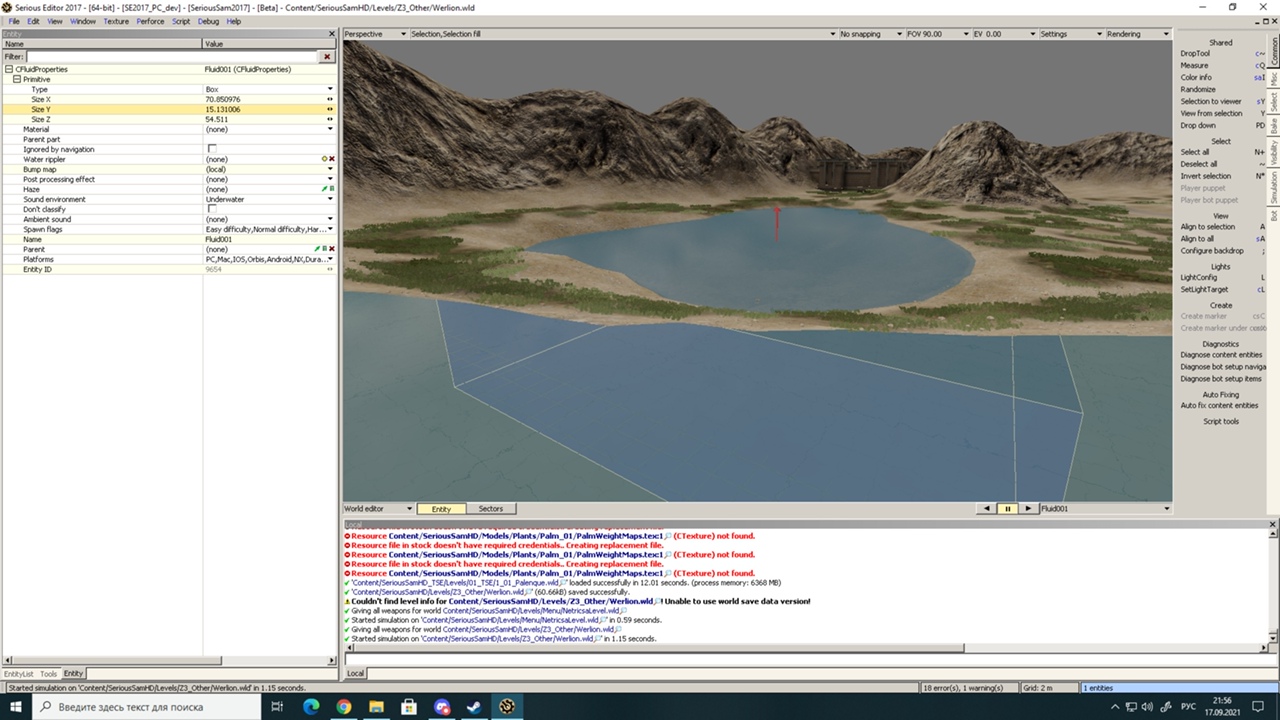Screen dimensions: 1280x720
Task: Switch to the Sectors tab
Action: (490, 509)
